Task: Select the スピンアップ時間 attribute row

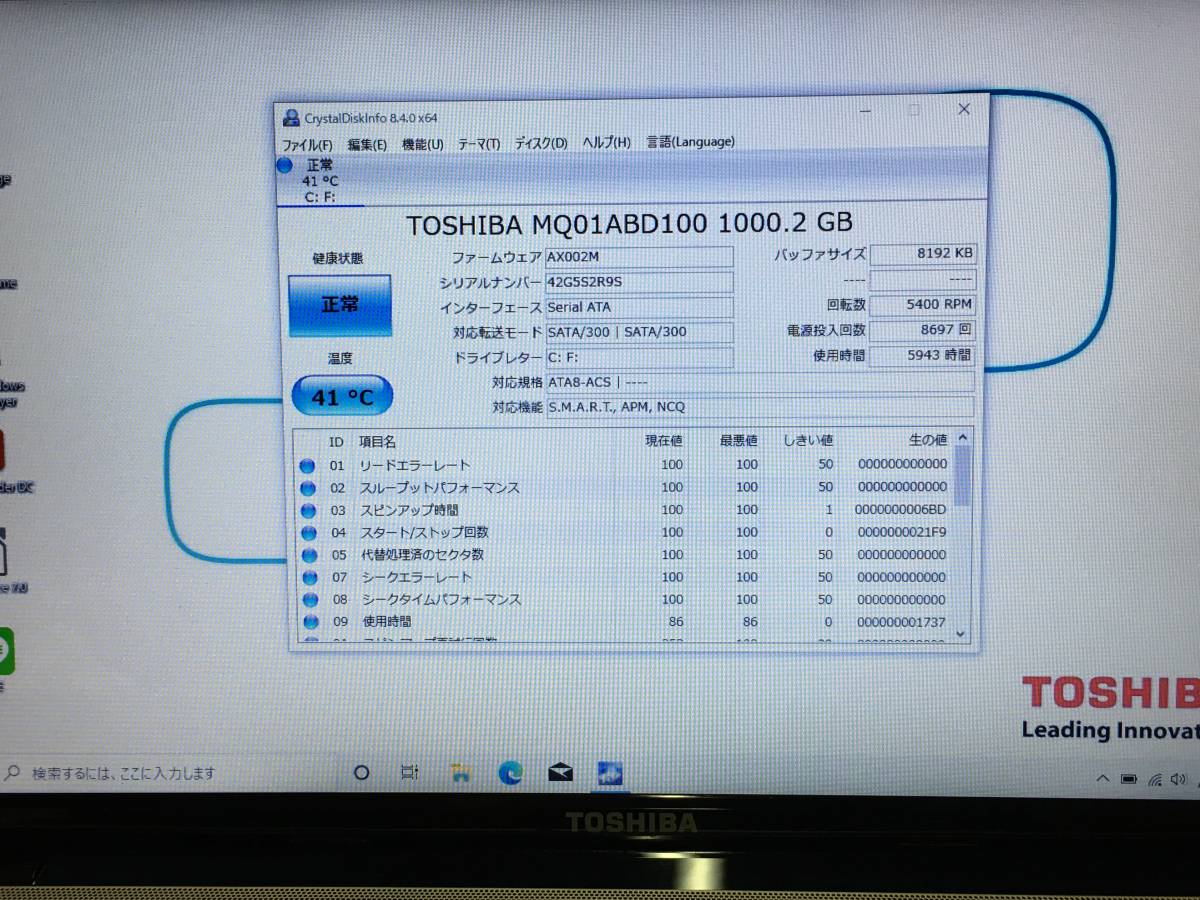Action: [624, 510]
